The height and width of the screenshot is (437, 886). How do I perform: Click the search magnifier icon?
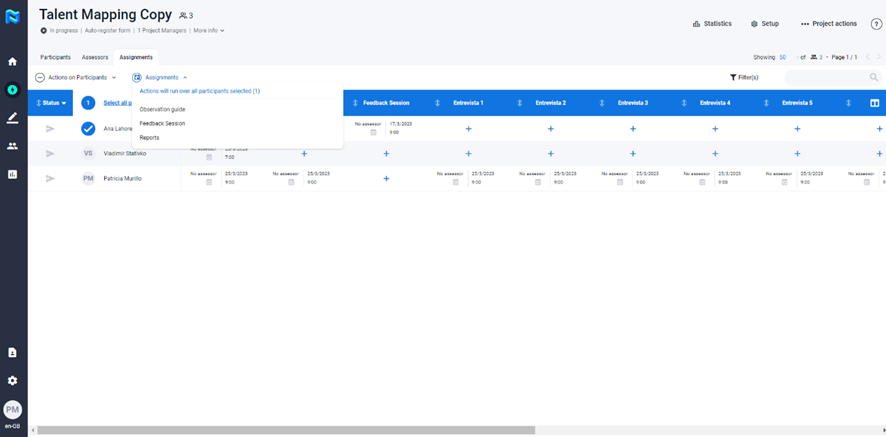click(x=874, y=77)
